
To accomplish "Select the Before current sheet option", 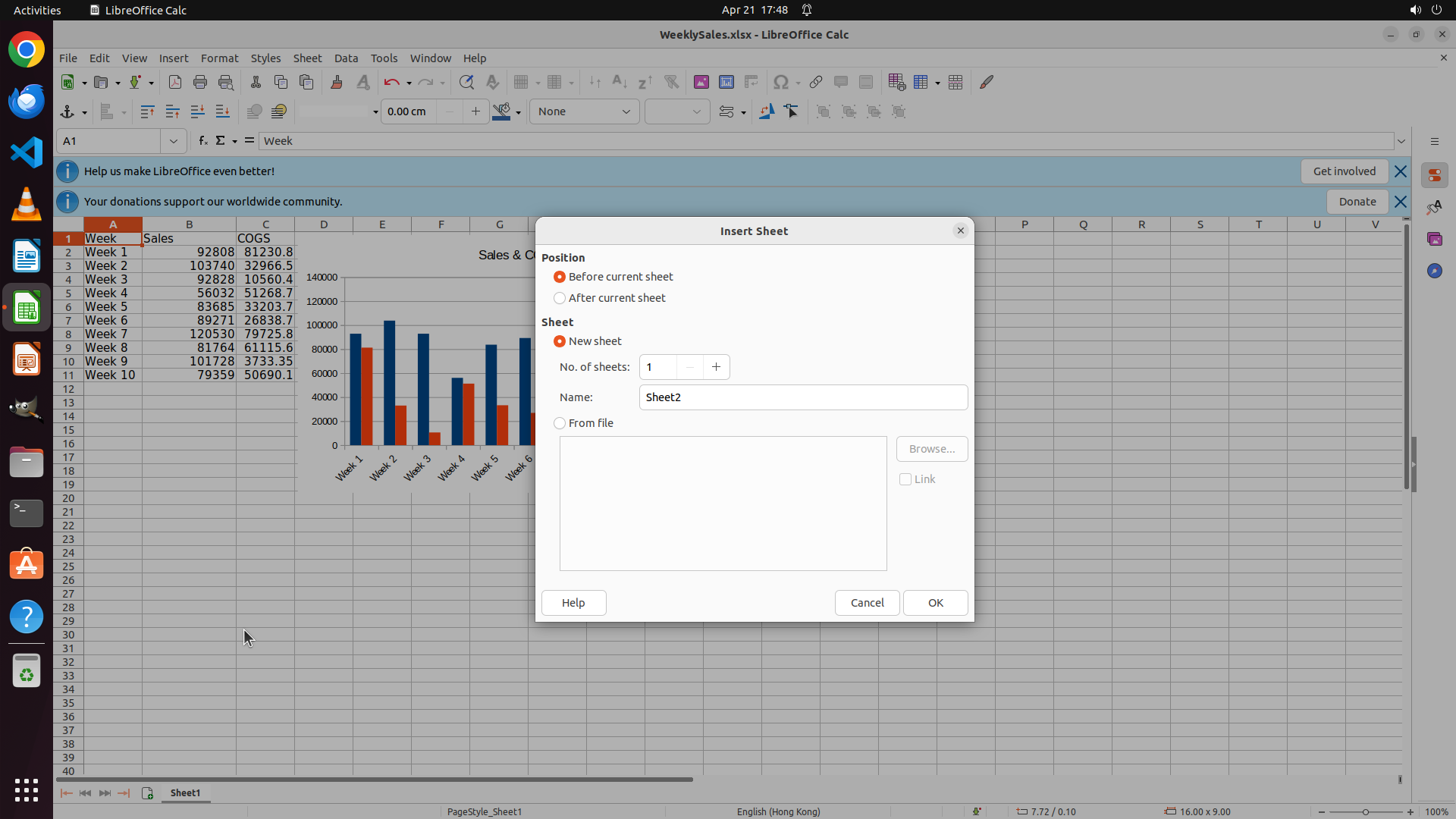I will [560, 277].
